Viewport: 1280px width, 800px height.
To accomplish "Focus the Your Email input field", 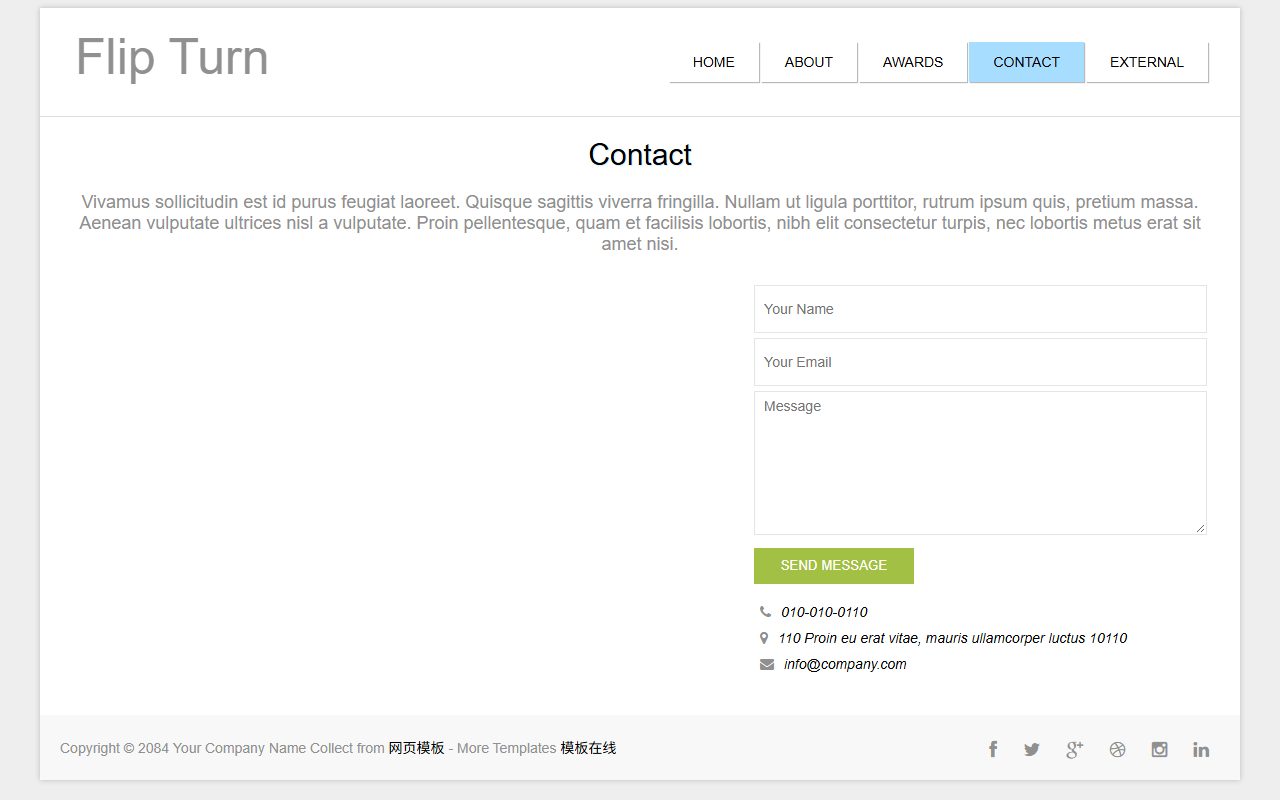I will click(x=980, y=362).
